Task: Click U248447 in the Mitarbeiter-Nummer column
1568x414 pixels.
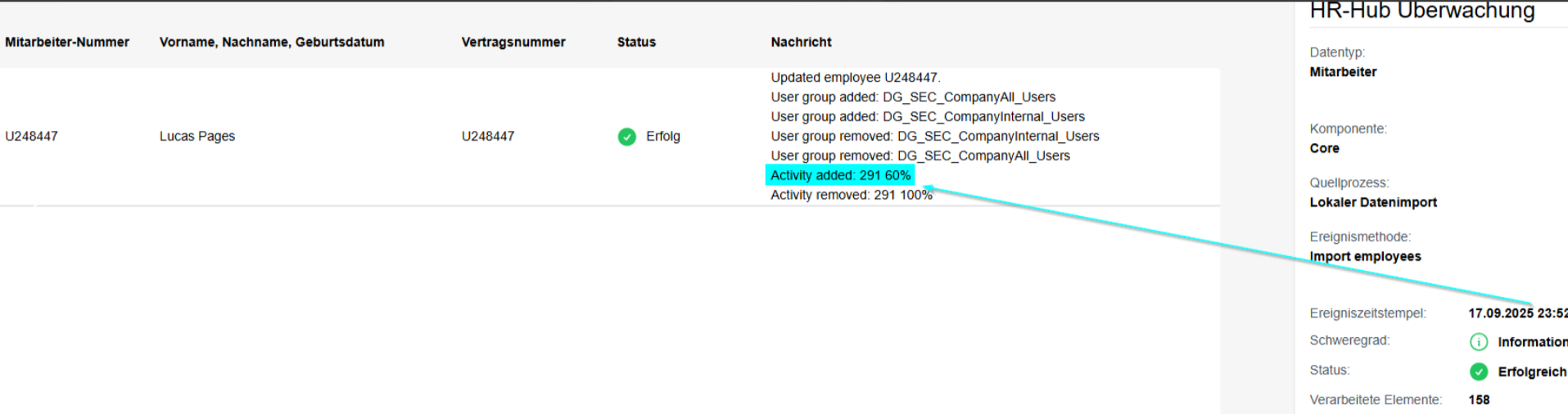Action: (31, 137)
